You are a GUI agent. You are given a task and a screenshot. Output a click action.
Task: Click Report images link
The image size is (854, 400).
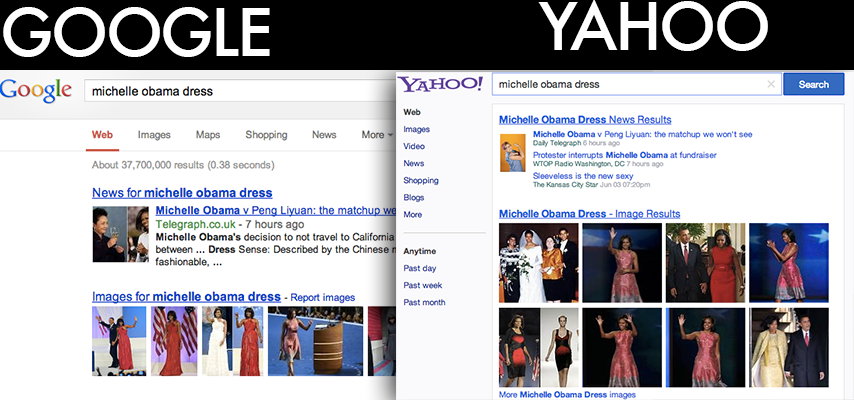[322, 298]
